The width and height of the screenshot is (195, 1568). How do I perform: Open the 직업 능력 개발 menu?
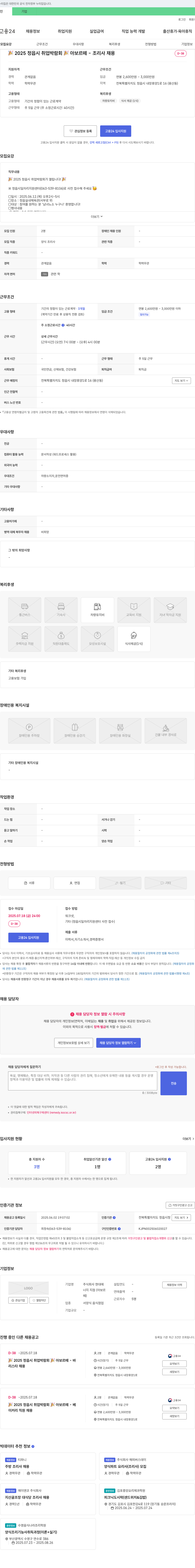click(x=133, y=31)
